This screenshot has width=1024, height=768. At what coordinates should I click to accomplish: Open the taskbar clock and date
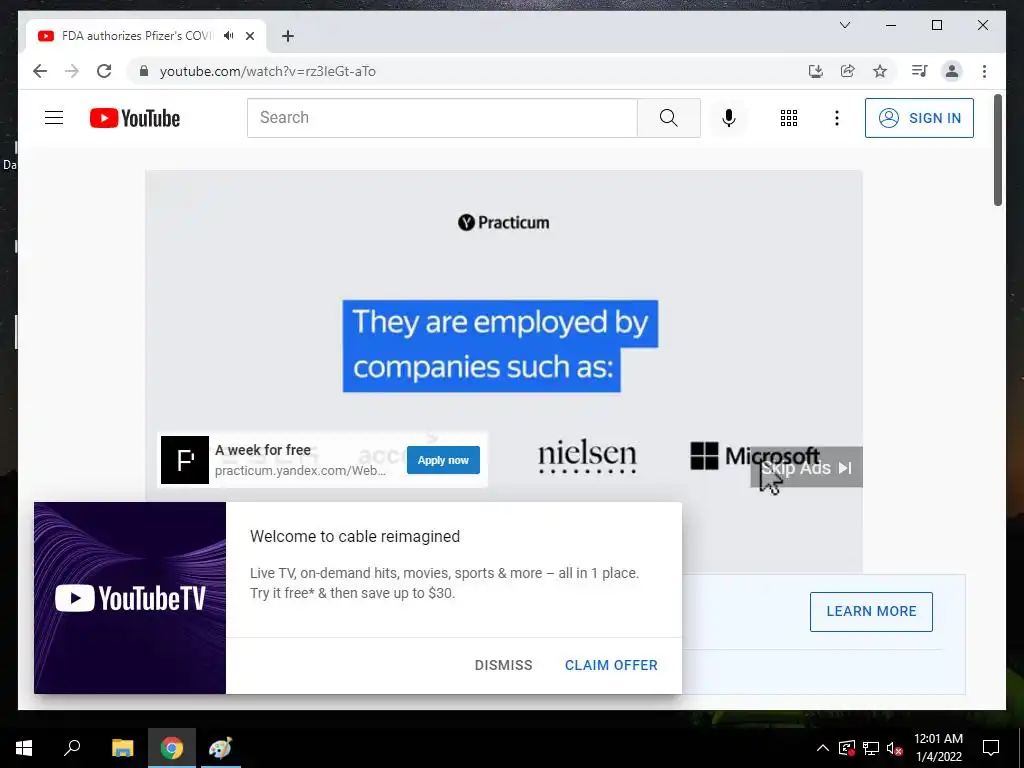(938, 748)
